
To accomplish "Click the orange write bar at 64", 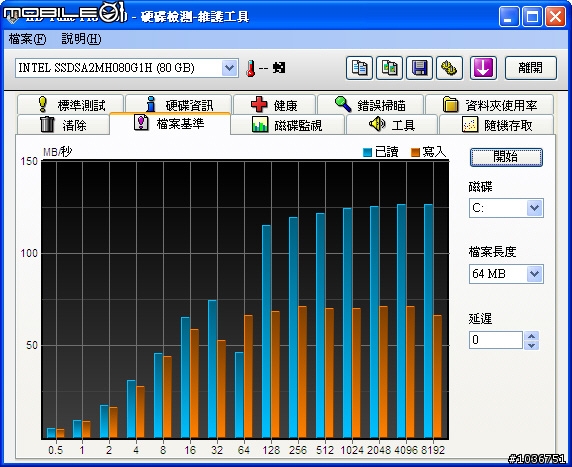I will [248, 377].
